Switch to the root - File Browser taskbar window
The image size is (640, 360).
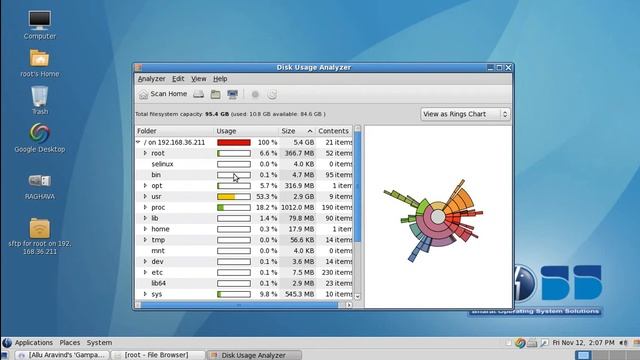[x=158, y=355]
